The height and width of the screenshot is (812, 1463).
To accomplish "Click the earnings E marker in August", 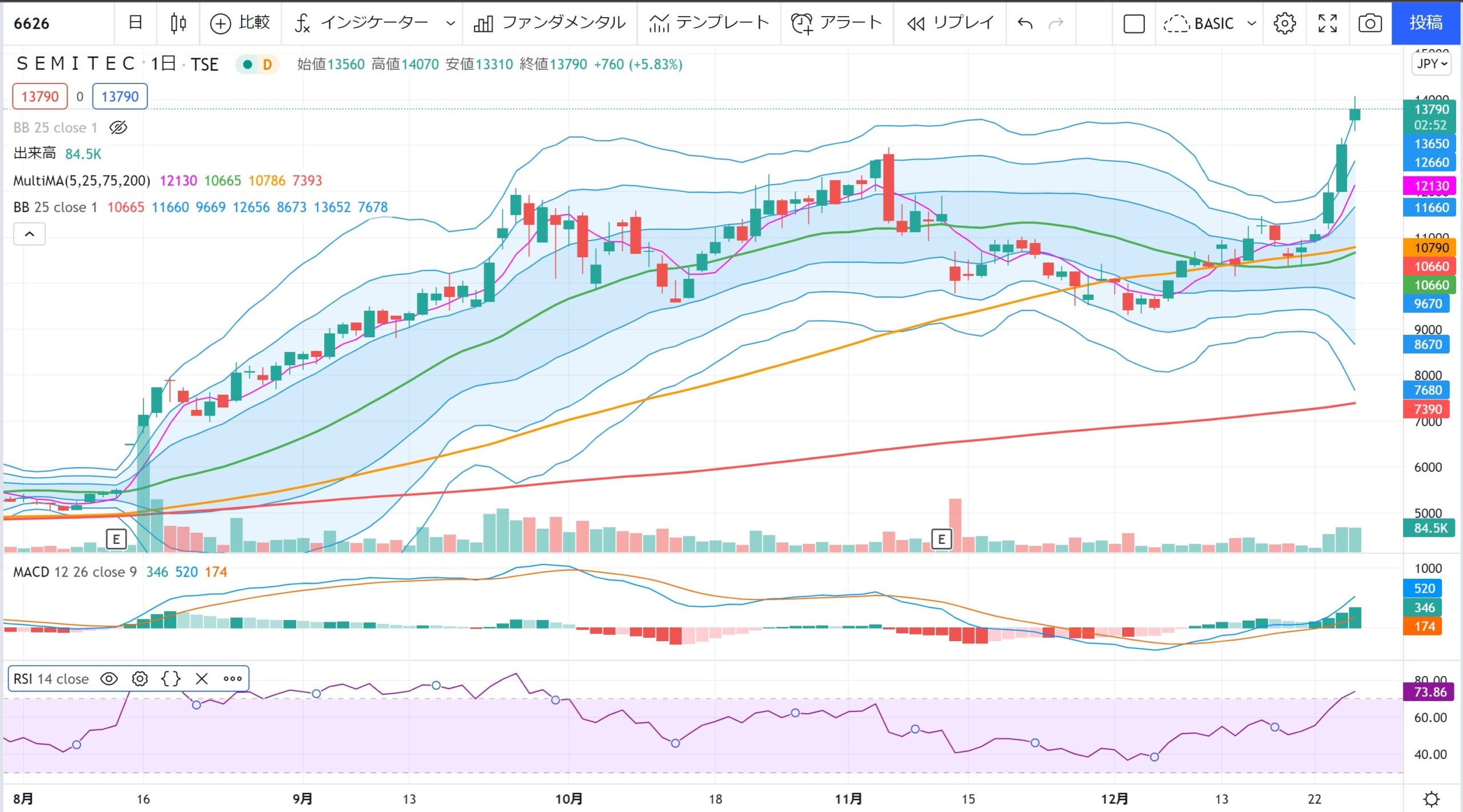I will point(116,539).
